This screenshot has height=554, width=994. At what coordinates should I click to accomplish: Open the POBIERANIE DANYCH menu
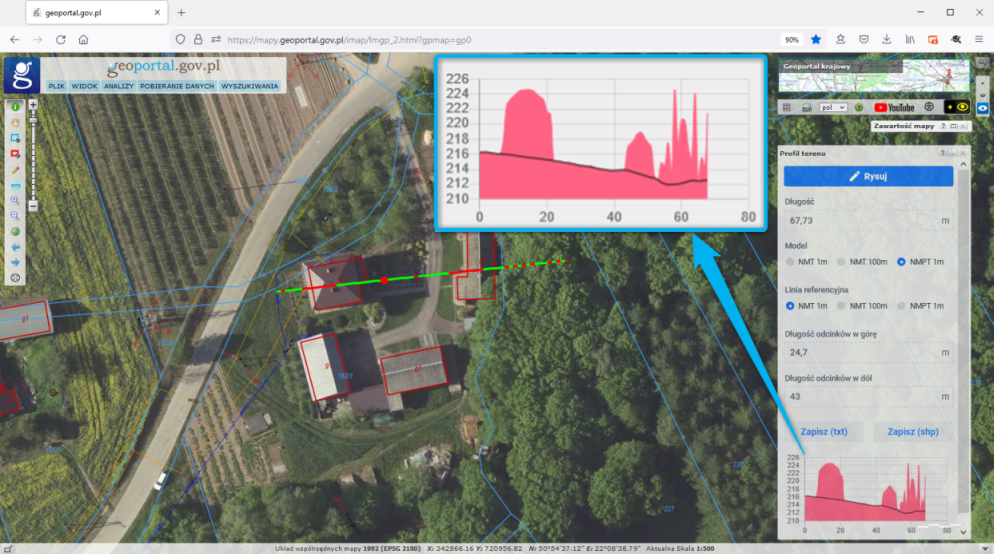[176, 86]
